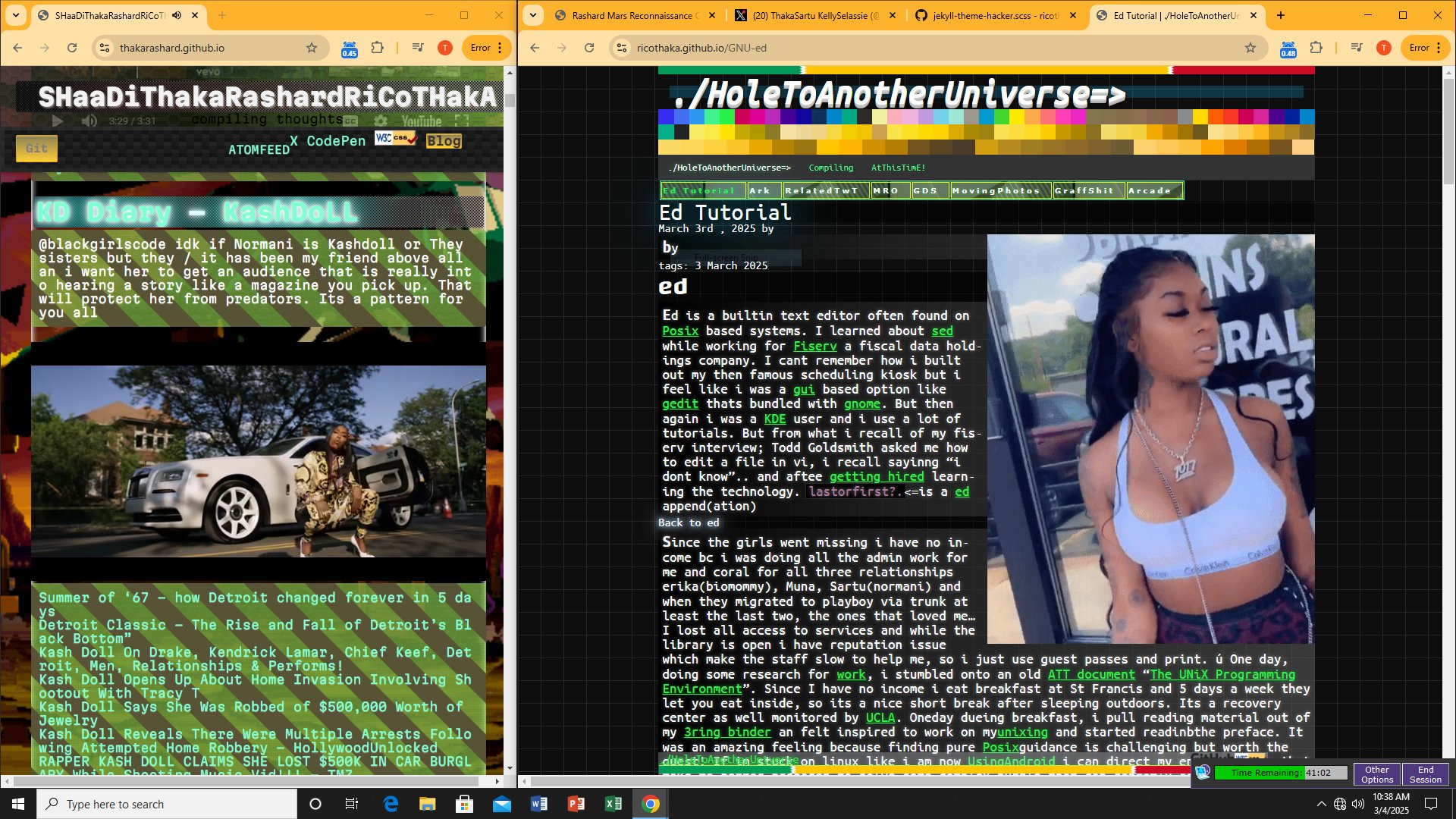
Task: Bookmark ricothaka.github.io page with the star icon
Action: pos(1250,48)
